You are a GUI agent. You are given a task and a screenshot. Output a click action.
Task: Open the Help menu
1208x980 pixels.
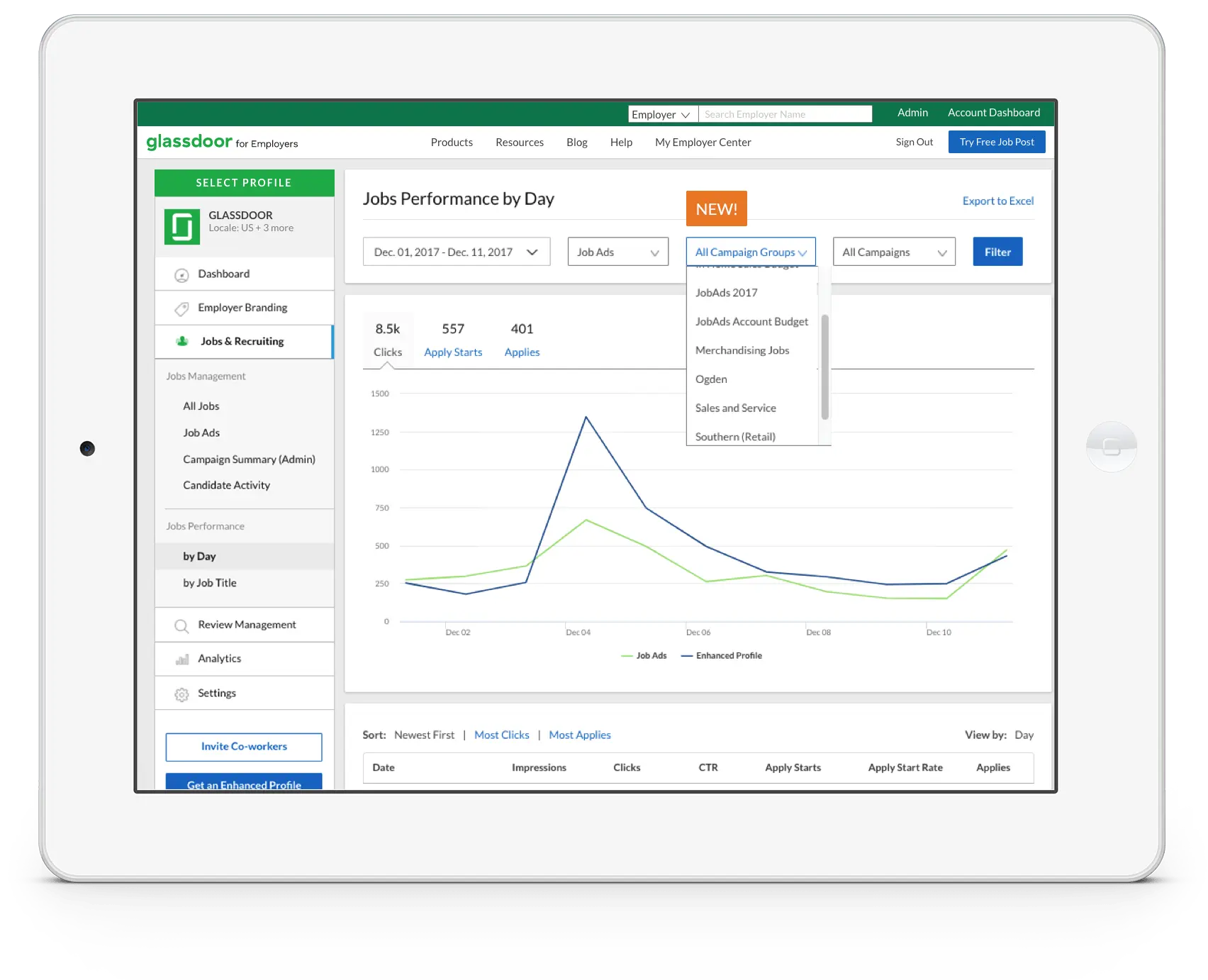click(x=621, y=142)
